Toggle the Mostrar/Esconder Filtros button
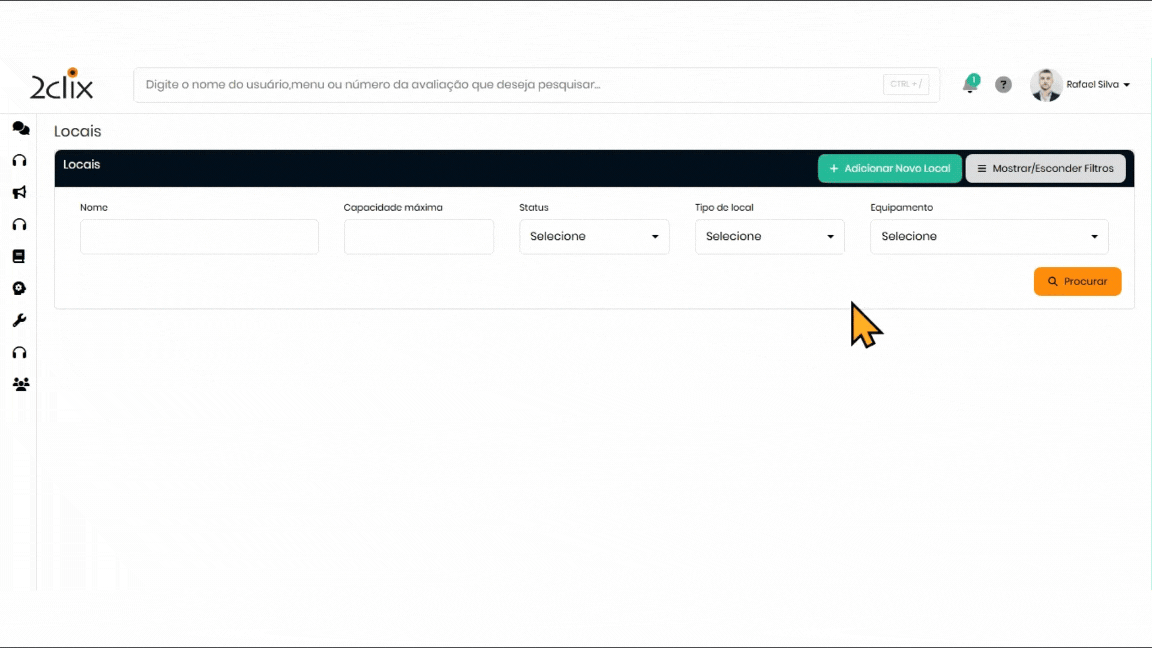Screen dimensions: 1152x648 point(1045,169)
